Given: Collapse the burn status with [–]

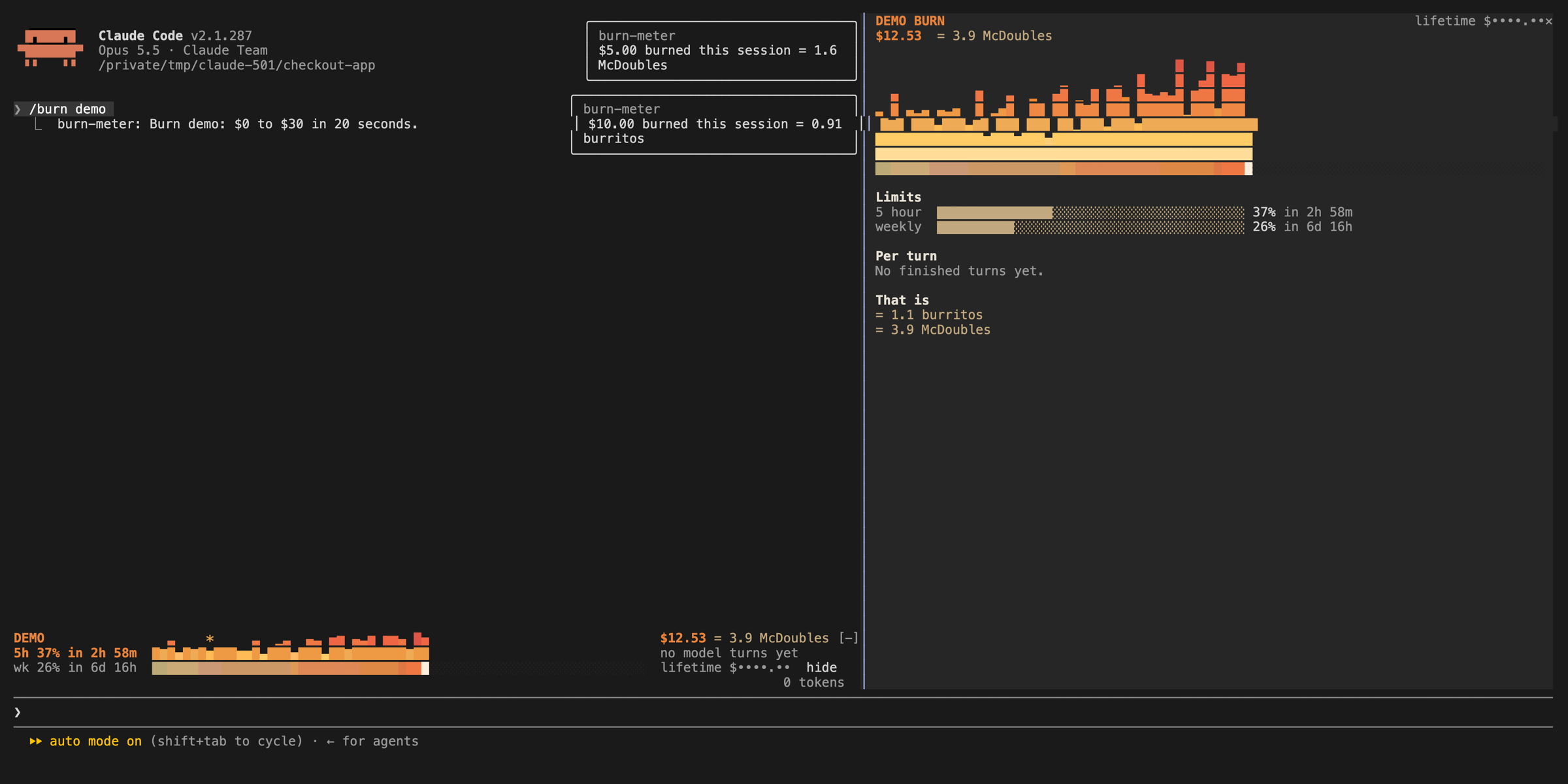Looking at the screenshot, I should point(848,638).
